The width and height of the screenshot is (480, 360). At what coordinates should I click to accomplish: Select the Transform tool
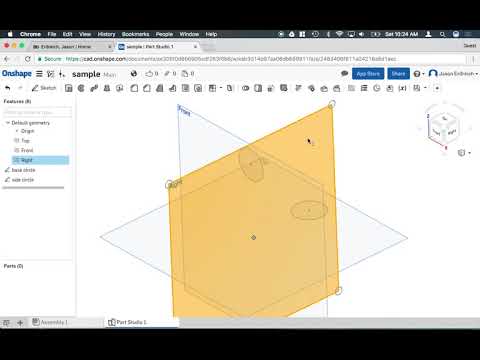271,88
